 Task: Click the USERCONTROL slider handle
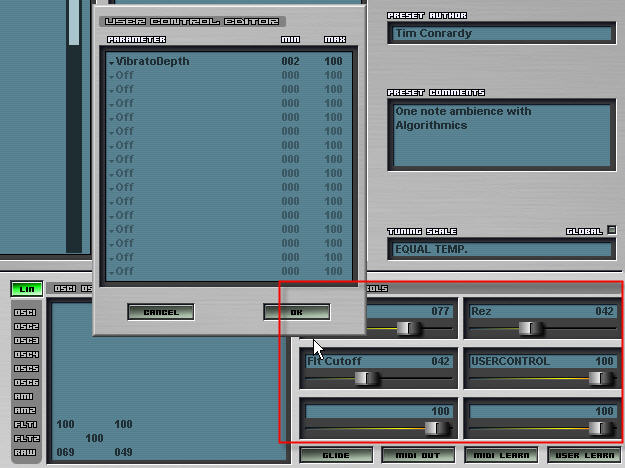pyautogui.click(x=600, y=378)
